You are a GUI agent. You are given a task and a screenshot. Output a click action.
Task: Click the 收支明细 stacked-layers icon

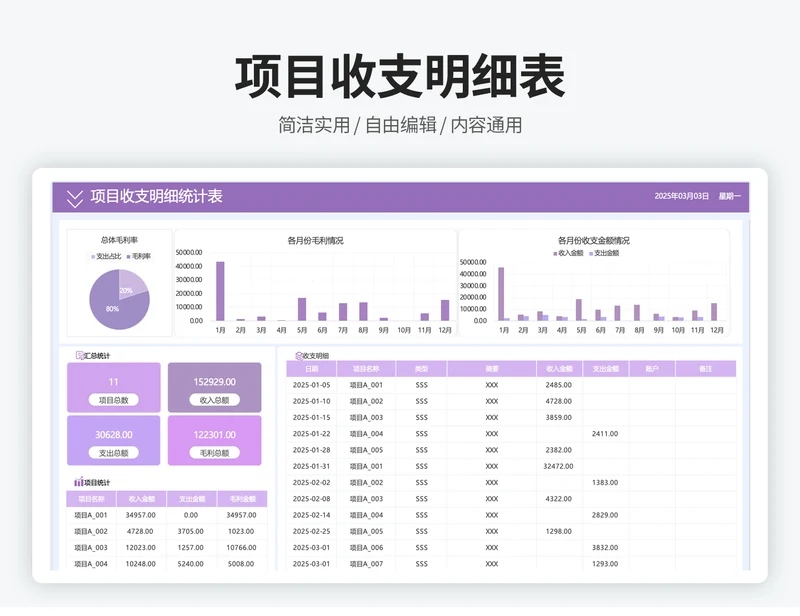(x=299, y=356)
